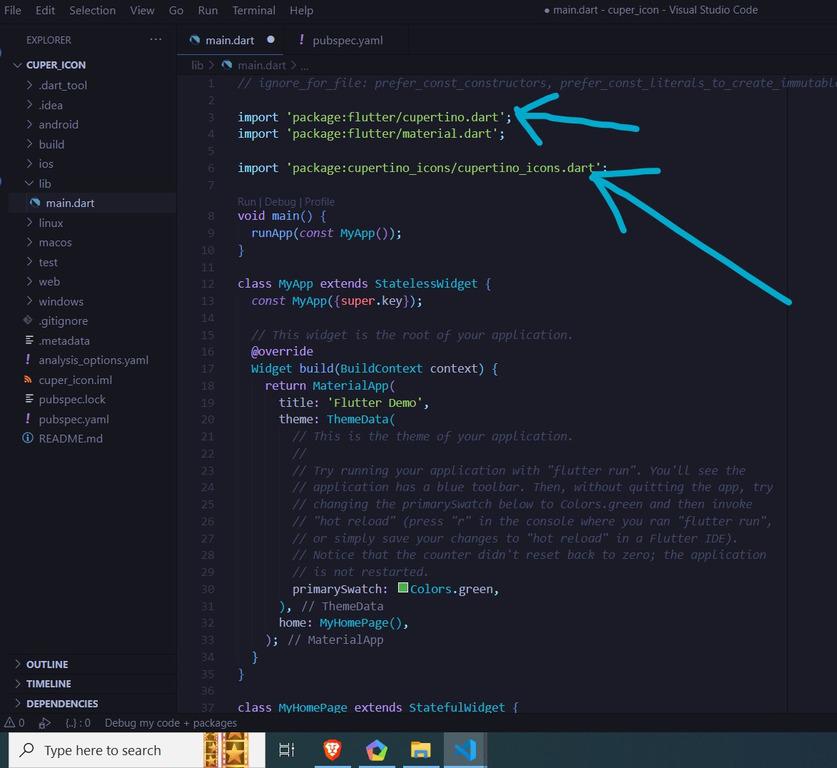This screenshot has height=768, width=837.
Task: Click the unsaved dot on main.dart tab
Action: coord(271,39)
